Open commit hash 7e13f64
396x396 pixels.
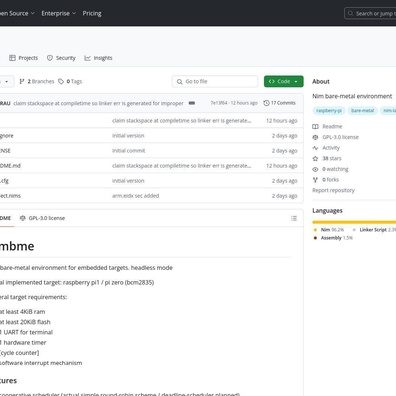(219, 103)
